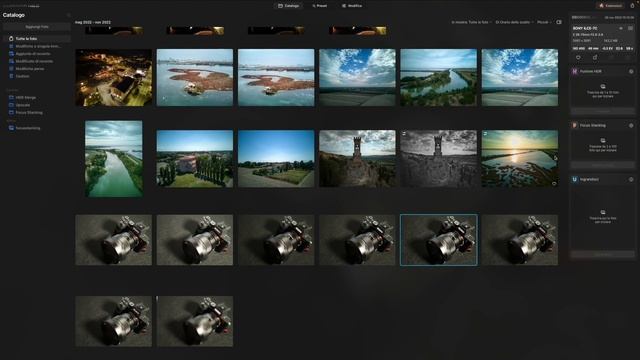Viewport: 640px width, 360px height.
Task: Select lagoon island photo beside first clouds photo
Action: (x=276, y=78)
